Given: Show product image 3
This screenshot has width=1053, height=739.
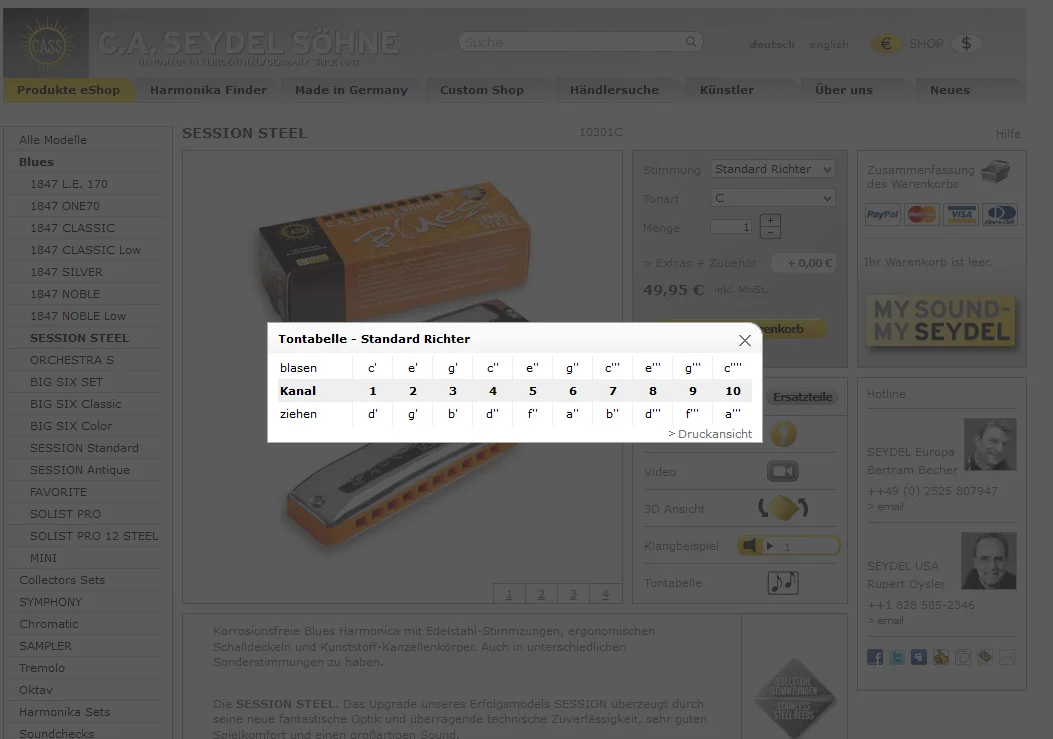Looking at the screenshot, I should point(573,594).
